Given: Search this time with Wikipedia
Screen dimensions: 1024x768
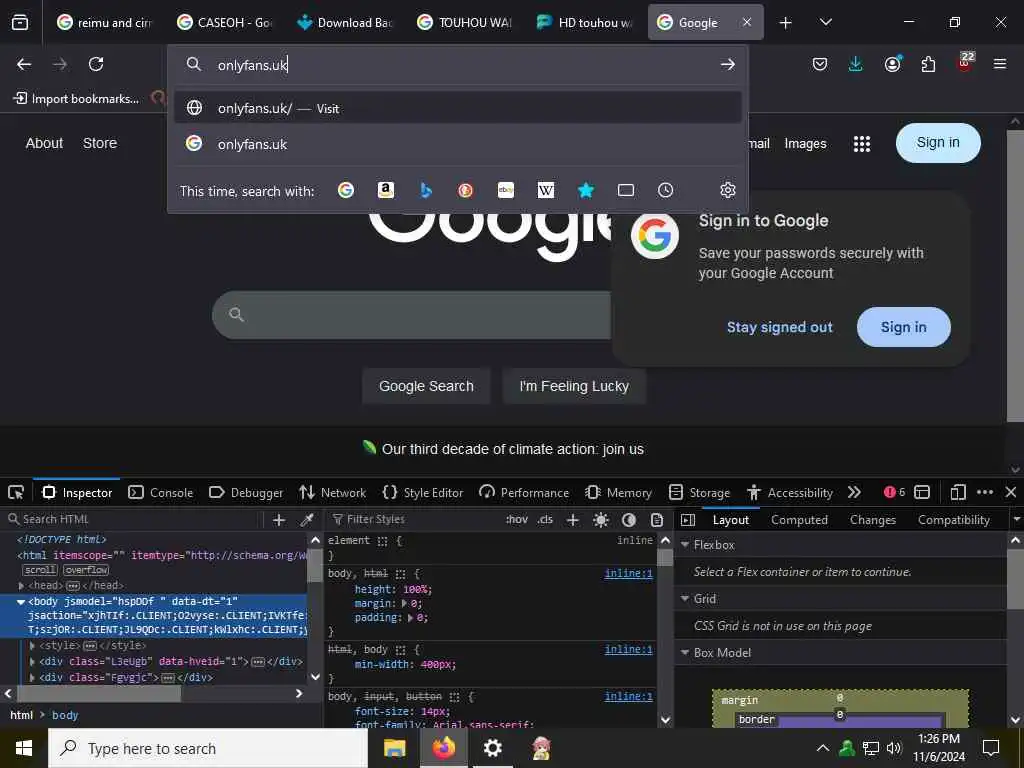Looking at the screenshot, I should point(545,190).
